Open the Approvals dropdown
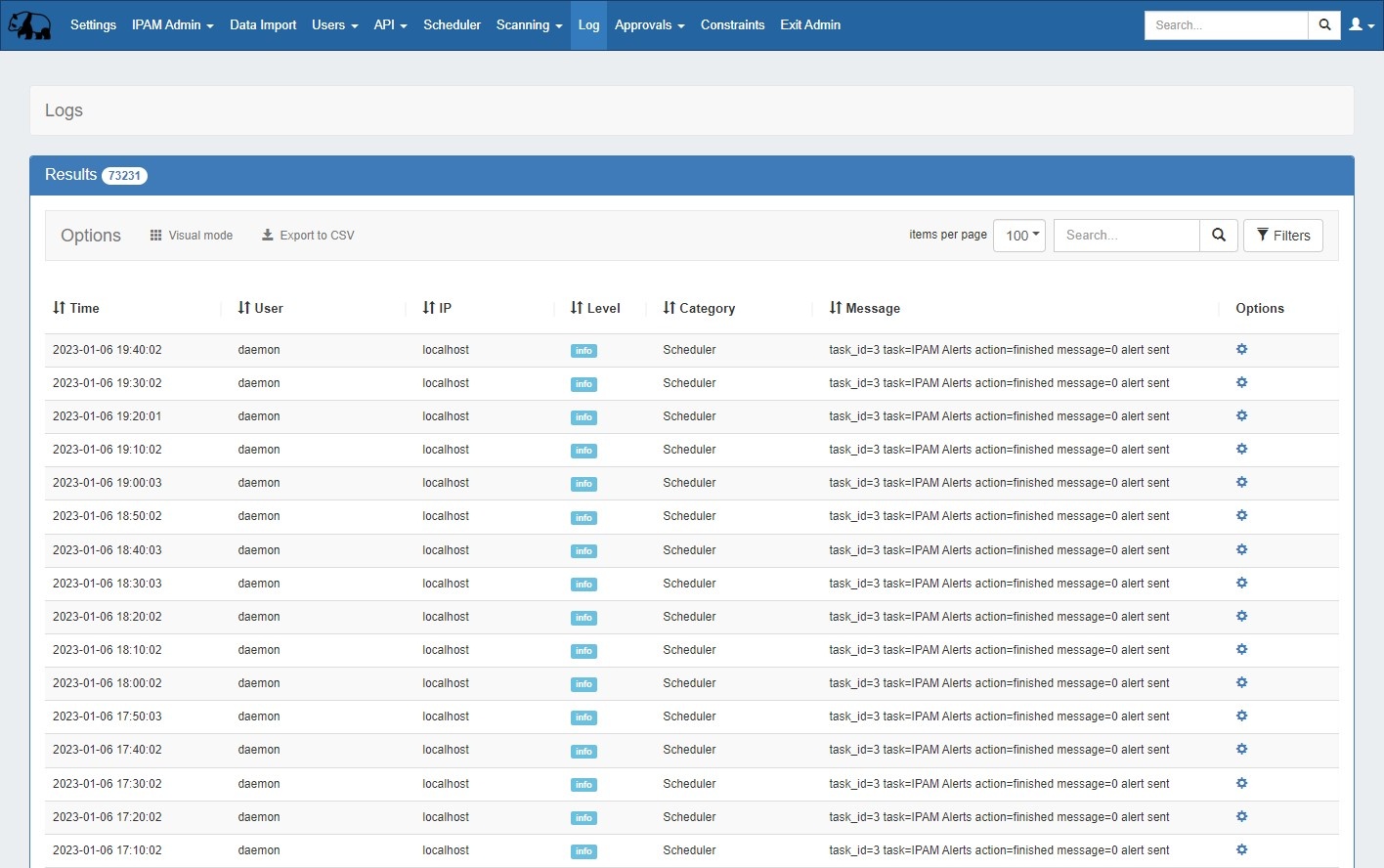Screen dimensions: 1384x868 point(649,25)
